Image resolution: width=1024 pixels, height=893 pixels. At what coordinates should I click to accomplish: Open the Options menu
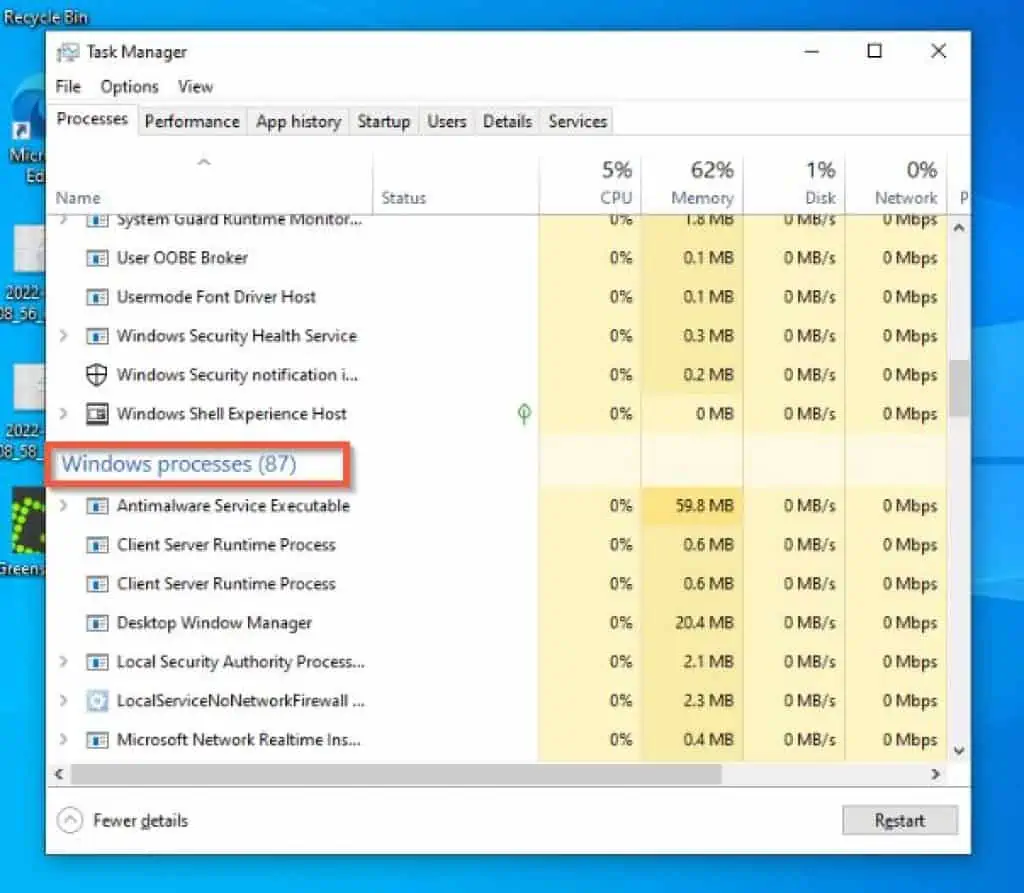pos(129,87)
